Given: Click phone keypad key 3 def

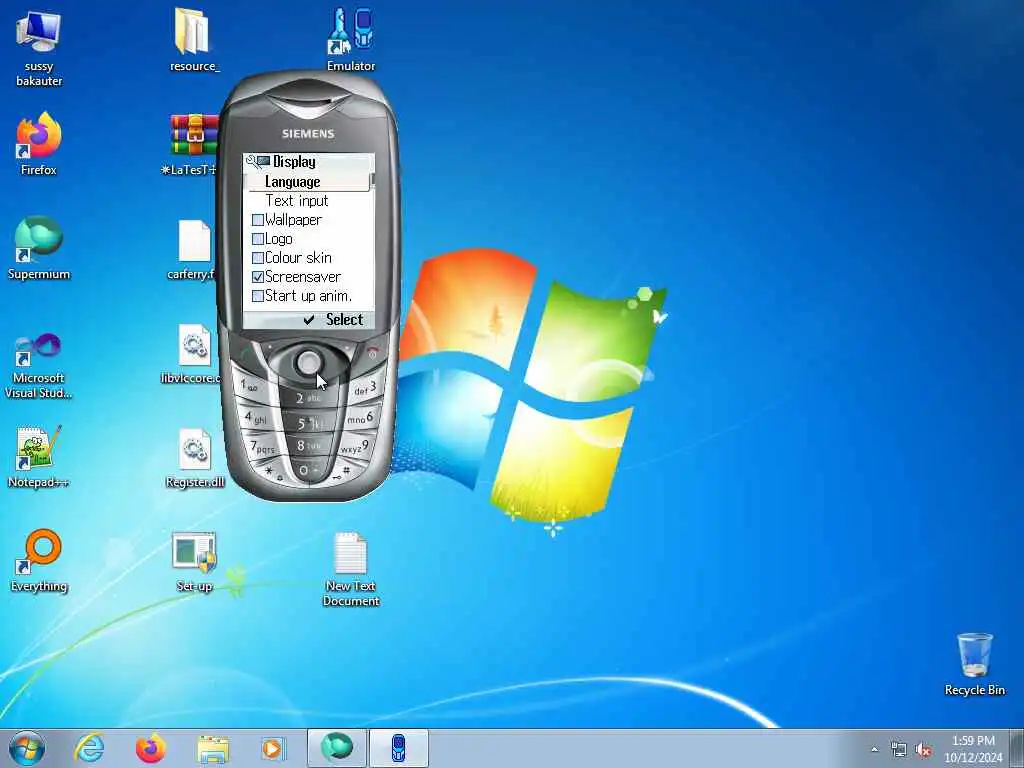Looking at the screenshot, I should [x=366, y=389].
